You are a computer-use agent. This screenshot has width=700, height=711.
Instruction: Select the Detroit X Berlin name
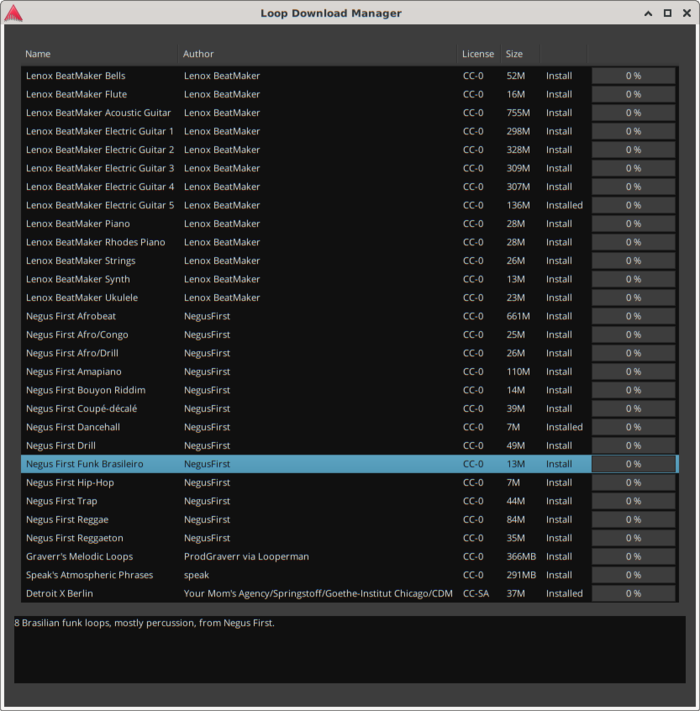pos(59,594)
